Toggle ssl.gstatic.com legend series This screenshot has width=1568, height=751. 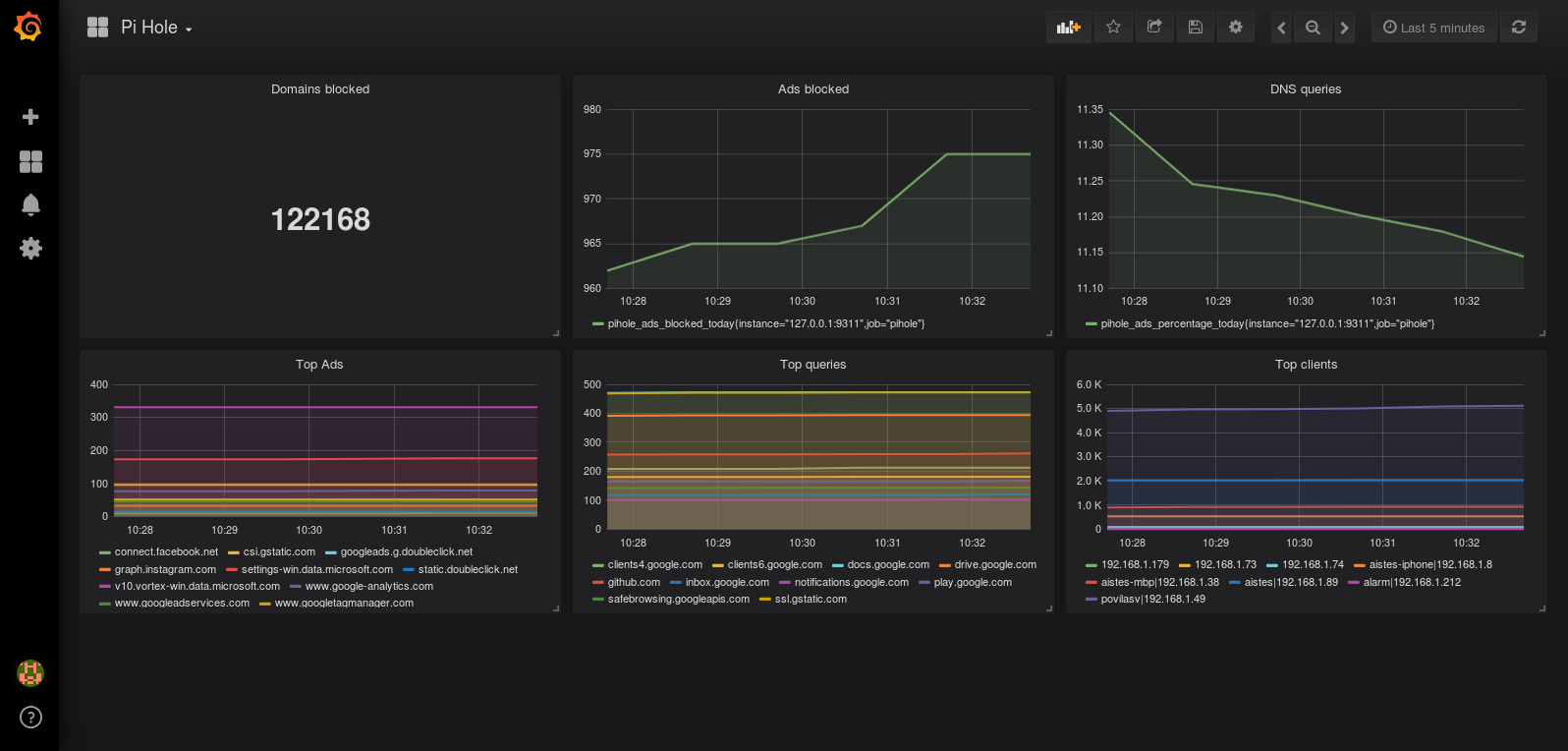click(811, 600)
